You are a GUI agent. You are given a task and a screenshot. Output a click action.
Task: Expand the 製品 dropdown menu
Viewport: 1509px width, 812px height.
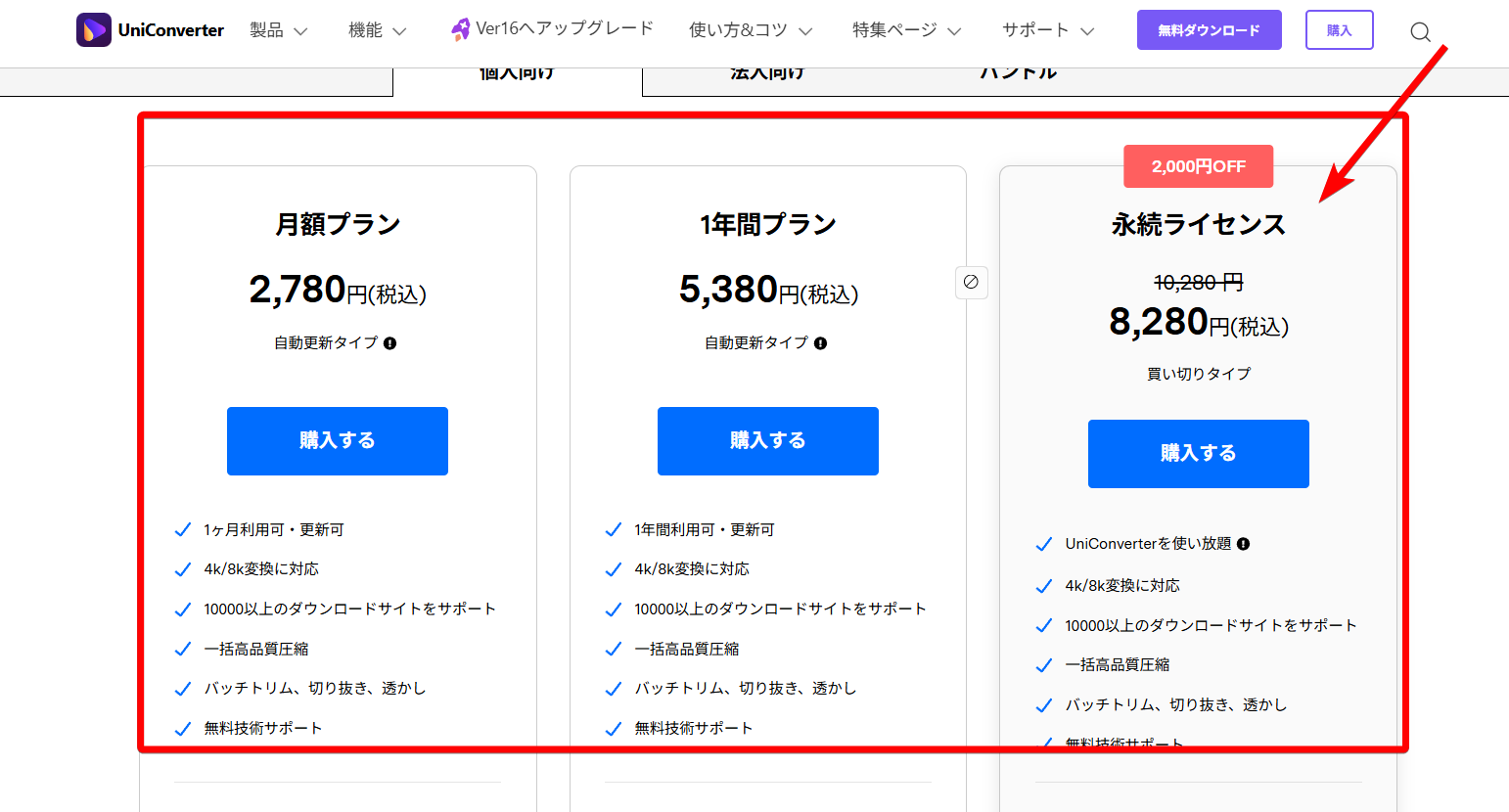click(x=279, y=30)
